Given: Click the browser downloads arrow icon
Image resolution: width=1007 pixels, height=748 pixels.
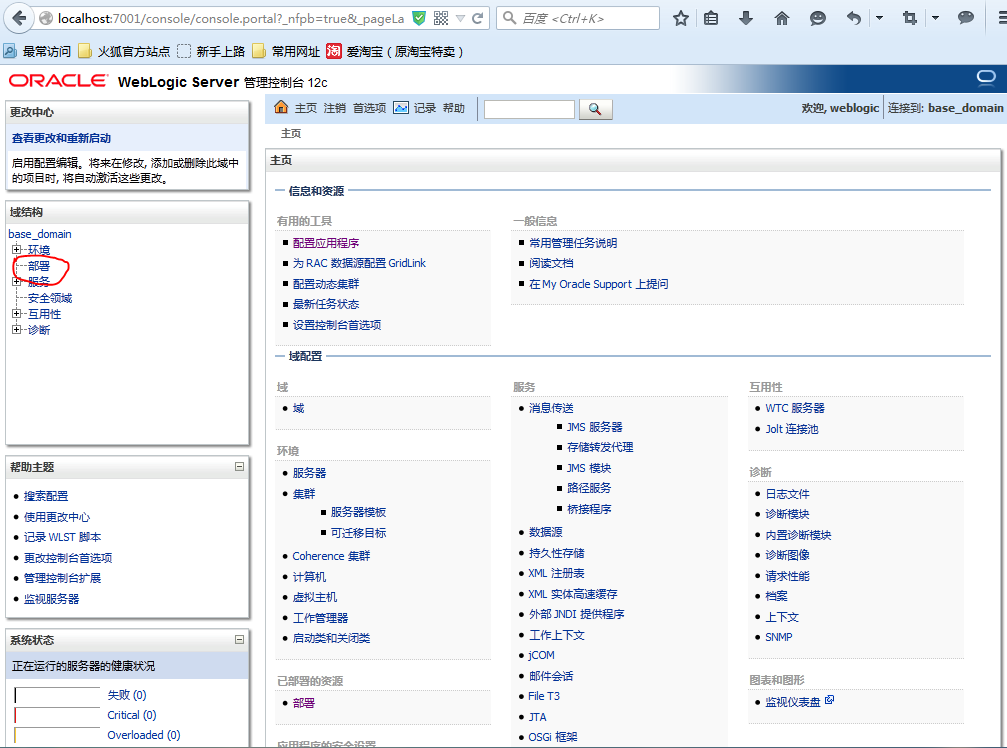Looking at the screenshot, I should pyautogui.click(x=746, y=18).
